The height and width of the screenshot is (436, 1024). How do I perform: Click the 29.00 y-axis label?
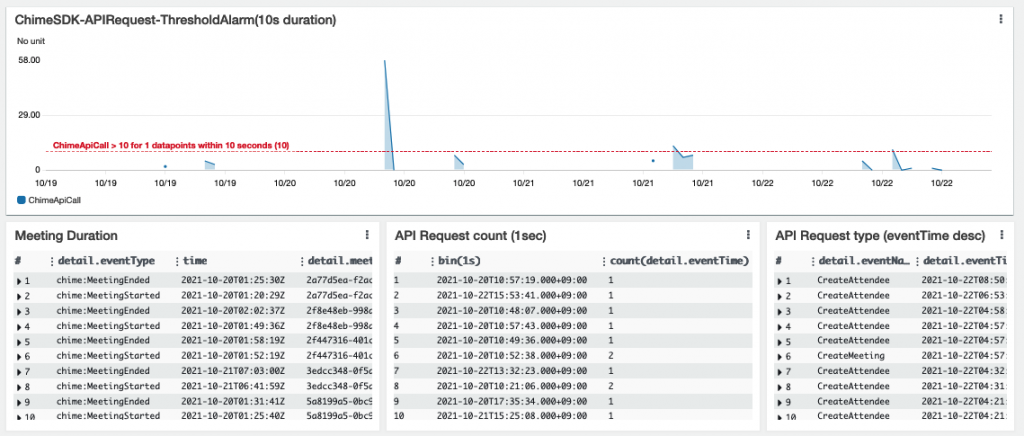click(x=28, y=115)
